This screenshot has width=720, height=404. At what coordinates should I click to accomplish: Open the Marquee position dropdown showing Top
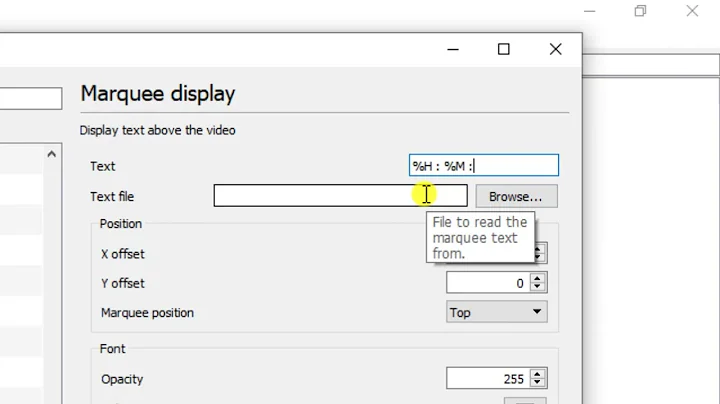pos(496,312)
